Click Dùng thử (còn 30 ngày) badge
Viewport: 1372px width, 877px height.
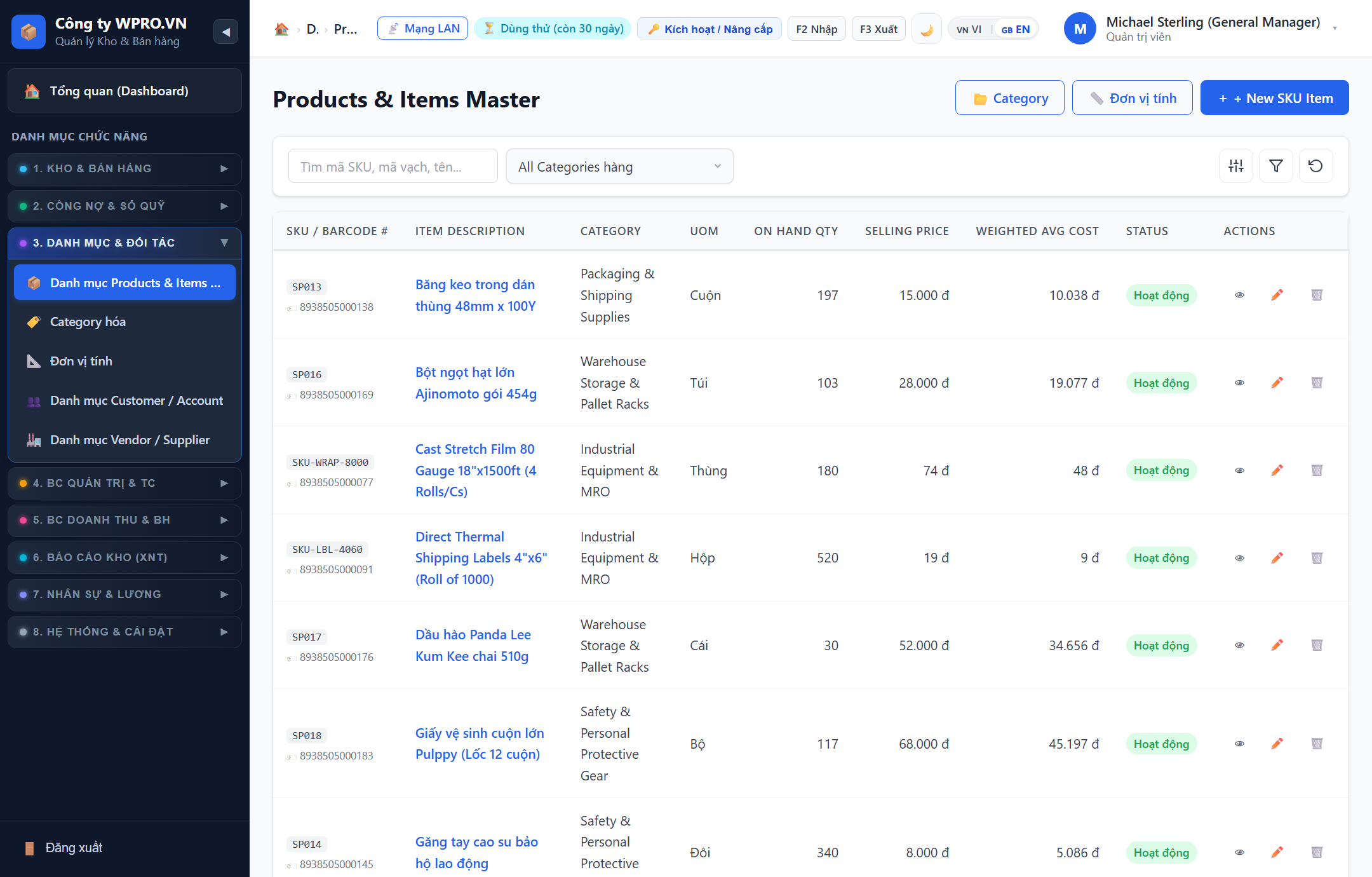click(553, 29)
